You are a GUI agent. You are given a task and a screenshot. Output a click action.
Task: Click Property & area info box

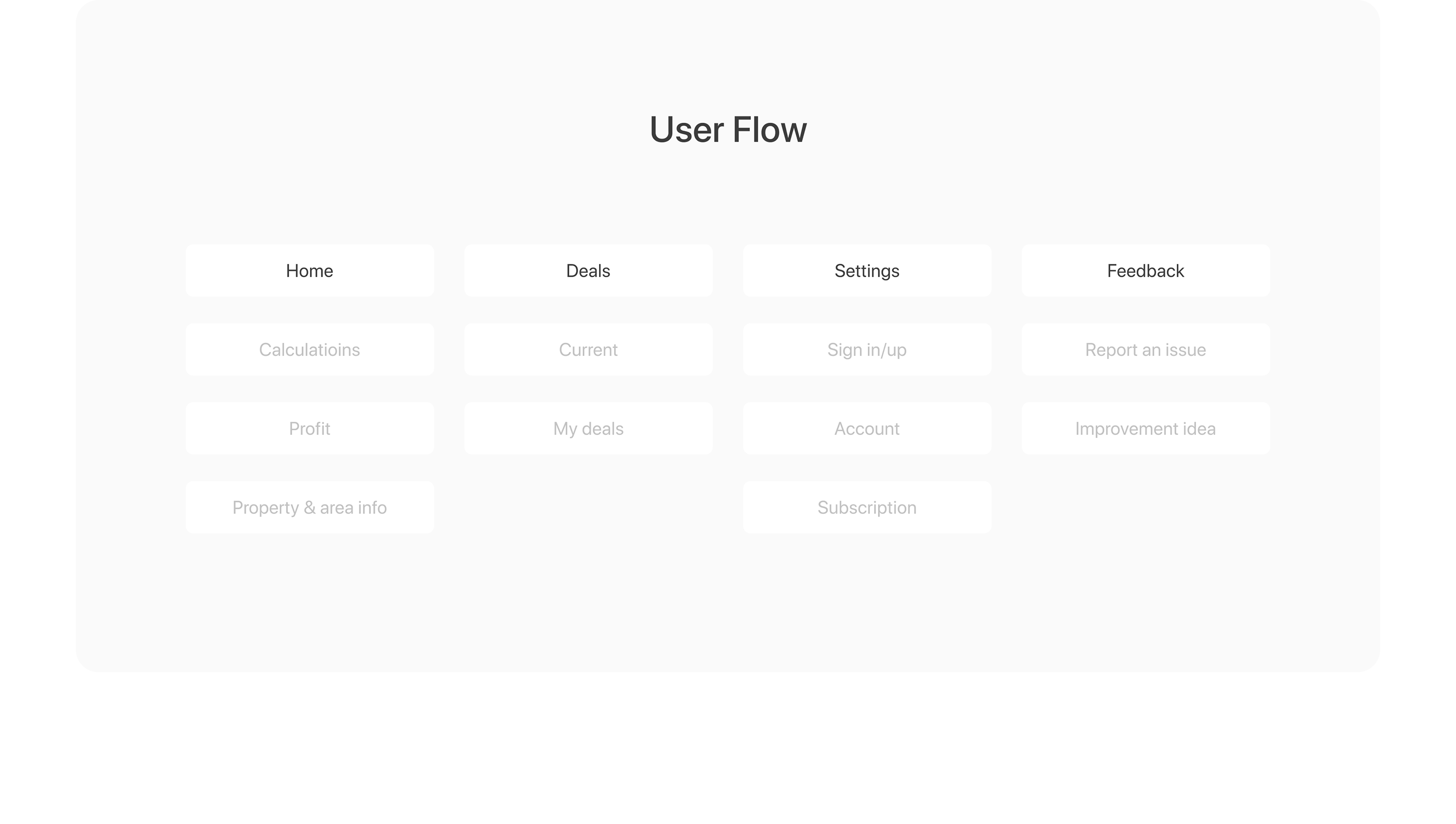click(x=309, y=508)
